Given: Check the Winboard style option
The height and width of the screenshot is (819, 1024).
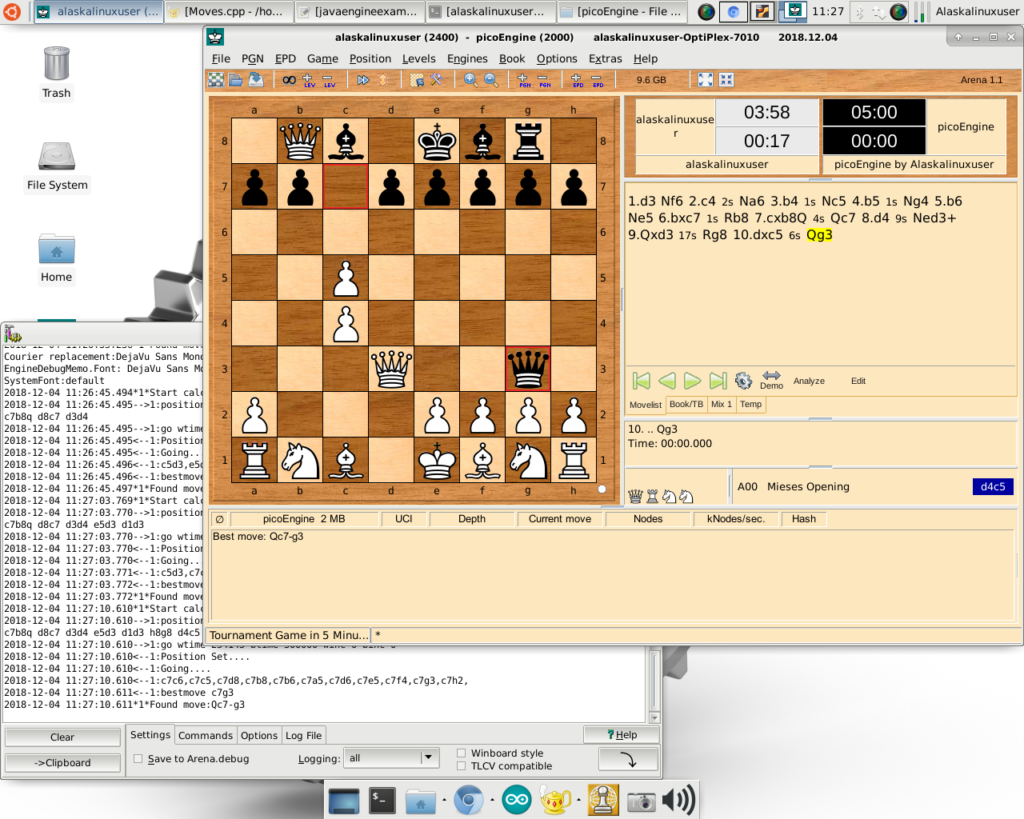Looking at the screenshot, I should pos(461,753).
